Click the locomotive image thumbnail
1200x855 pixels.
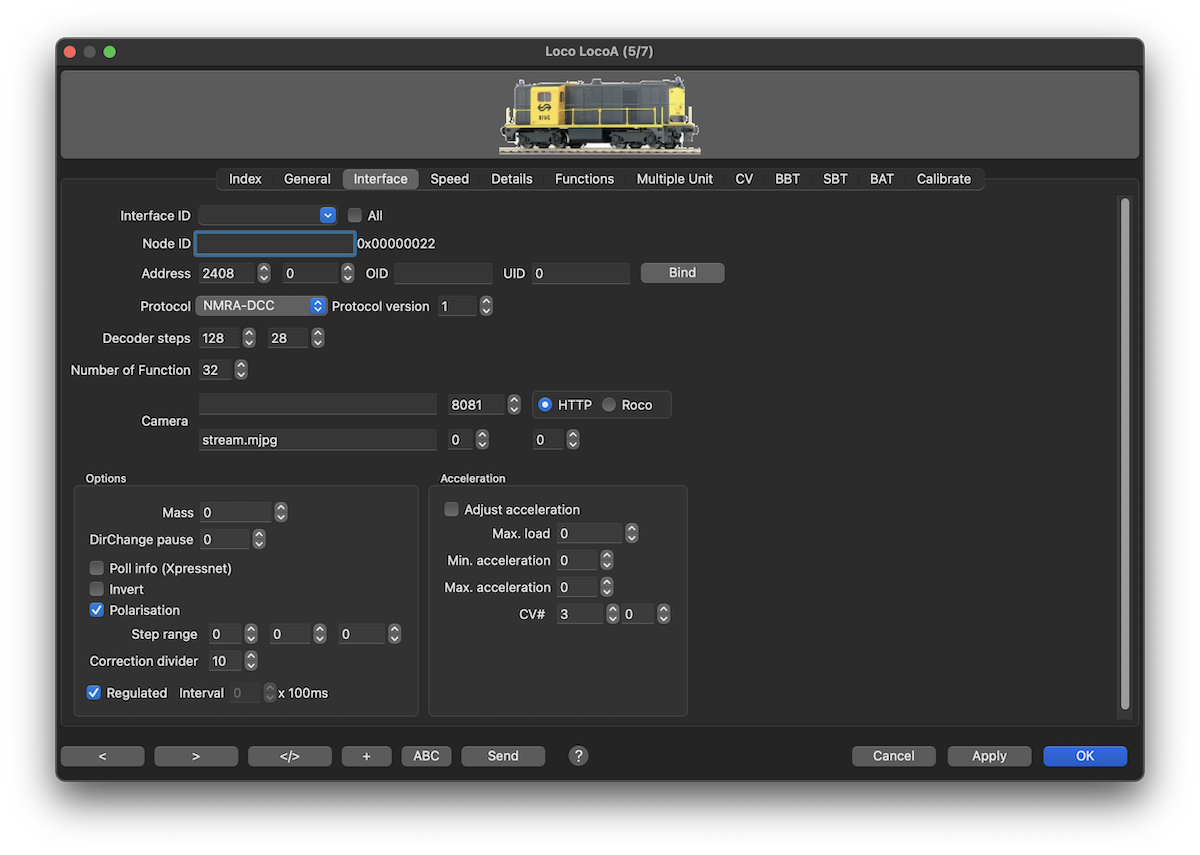599,116
